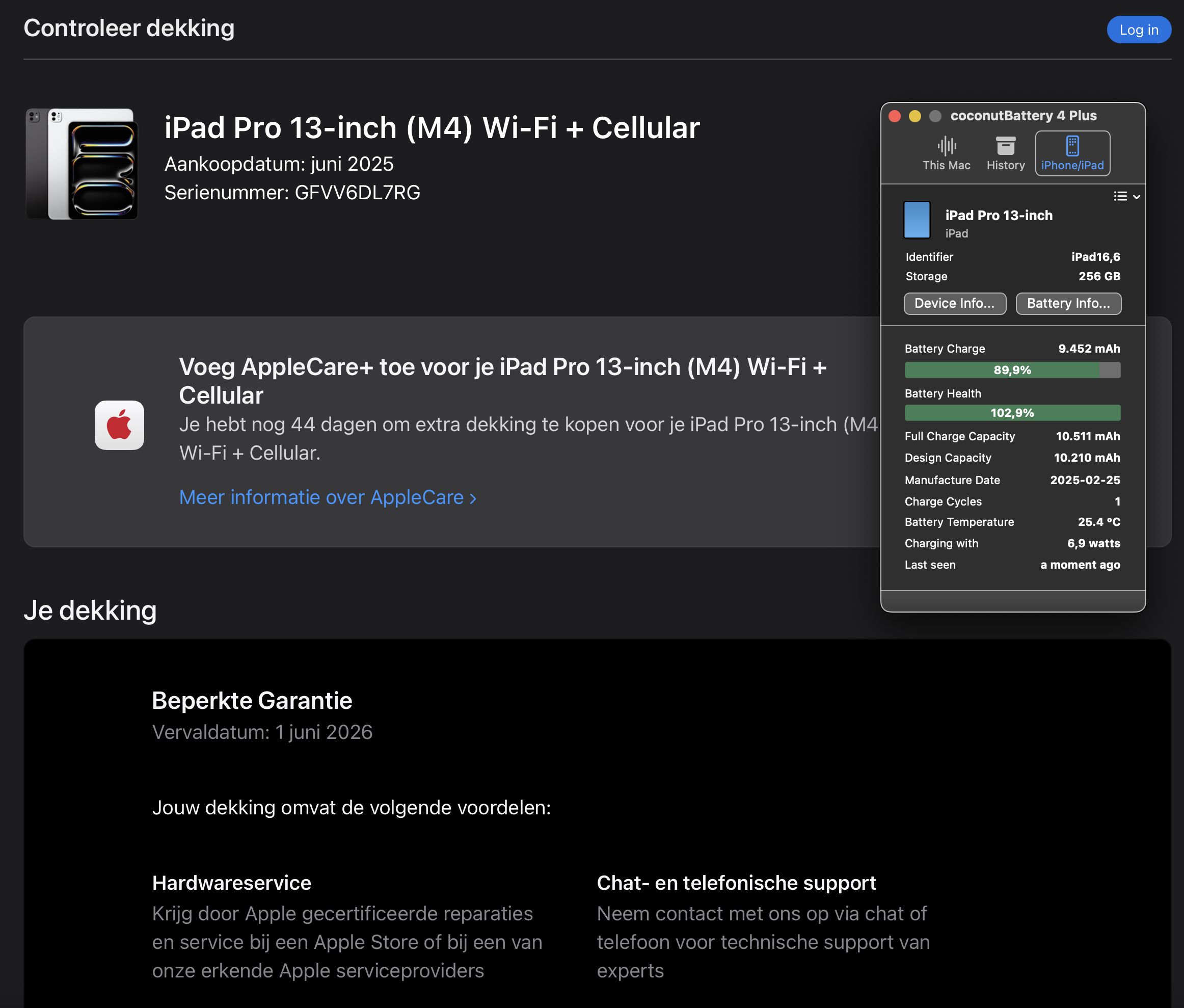Click the coconutBattery 4 Plus window title
Screen dimensions: 1184x1008
(1023, 116)
